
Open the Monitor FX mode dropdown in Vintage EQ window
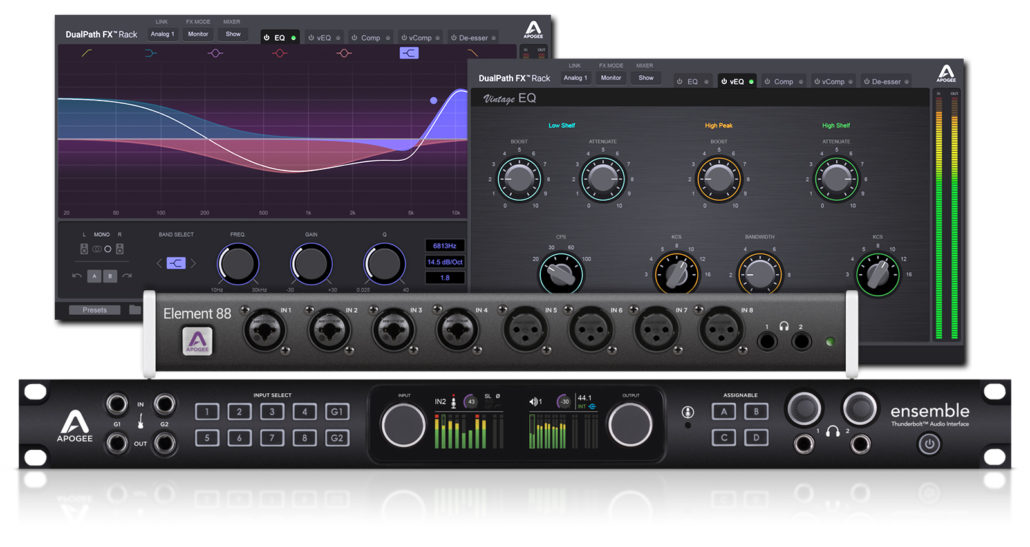click(611, 77)
